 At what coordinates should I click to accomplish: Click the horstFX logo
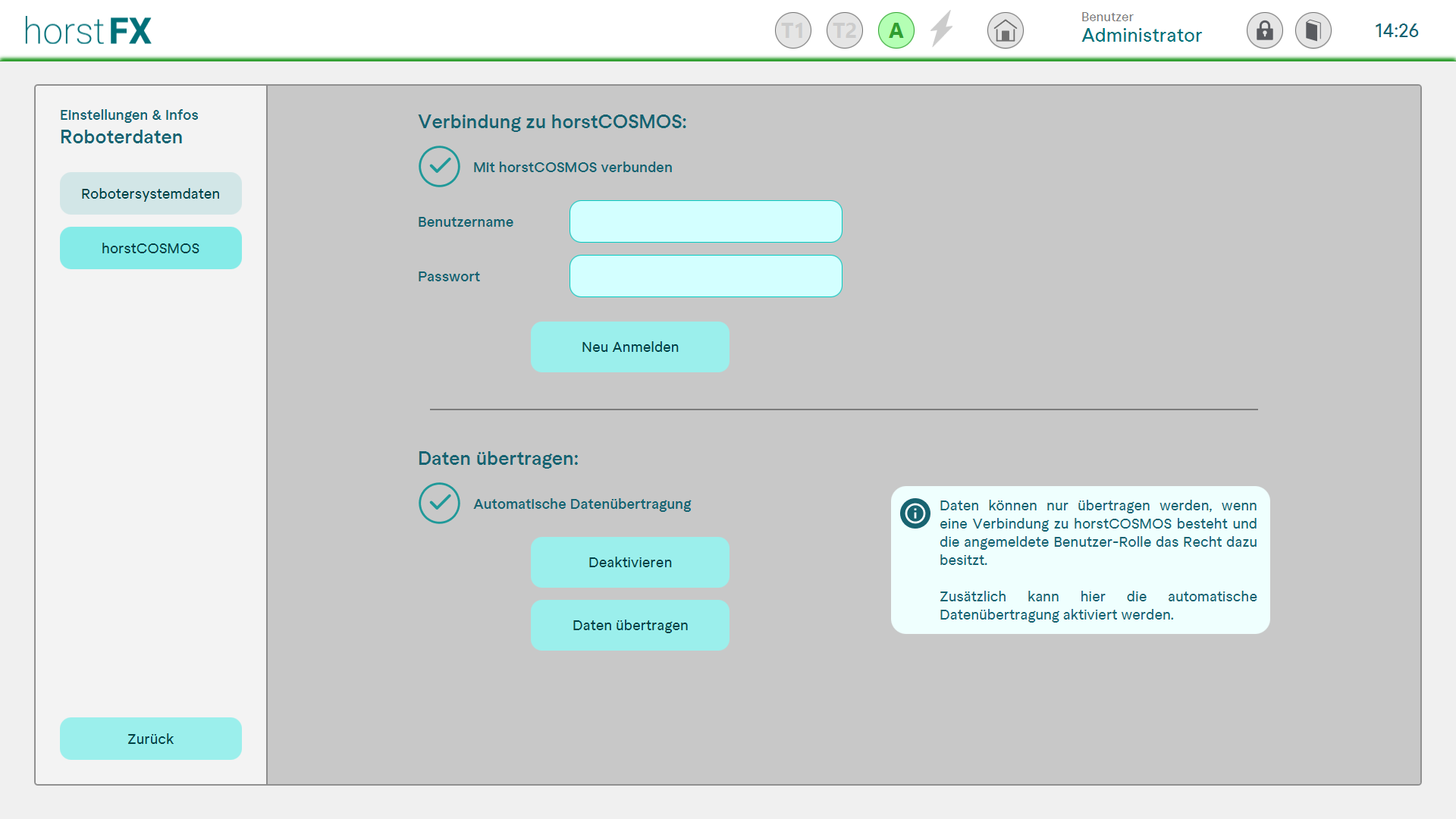(x=88, y=31)
